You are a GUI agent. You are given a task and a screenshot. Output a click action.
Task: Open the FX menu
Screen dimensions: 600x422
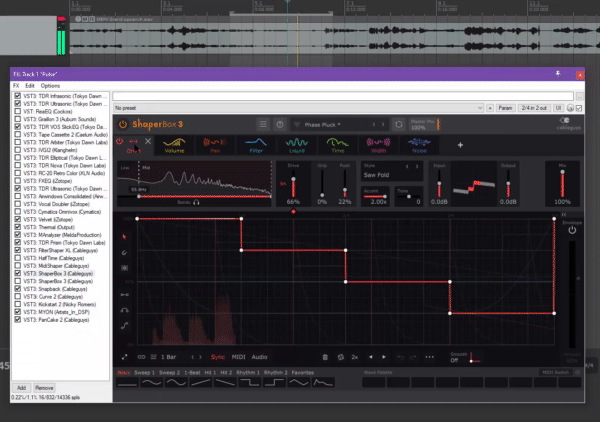16,86
